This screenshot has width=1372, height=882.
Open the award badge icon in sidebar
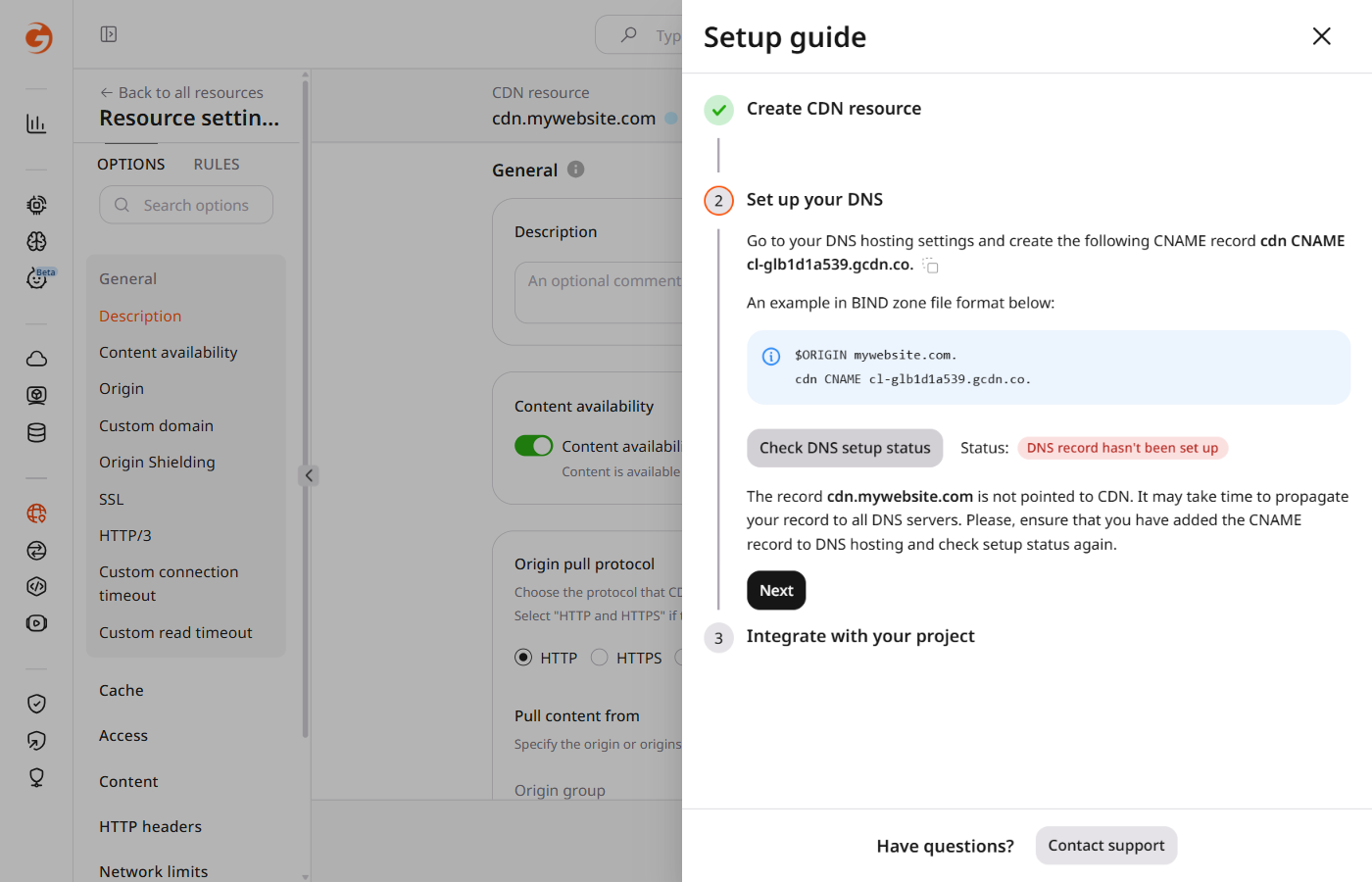click(x=36, y=777)
